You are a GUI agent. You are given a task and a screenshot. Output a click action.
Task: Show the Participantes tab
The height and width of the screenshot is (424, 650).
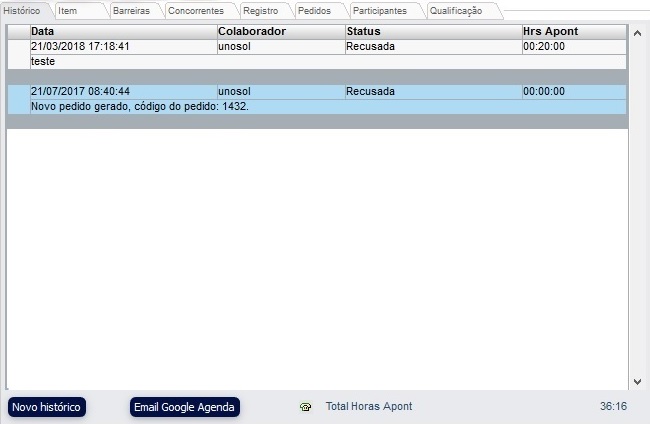pyautogui.click(x=379, y=10)
